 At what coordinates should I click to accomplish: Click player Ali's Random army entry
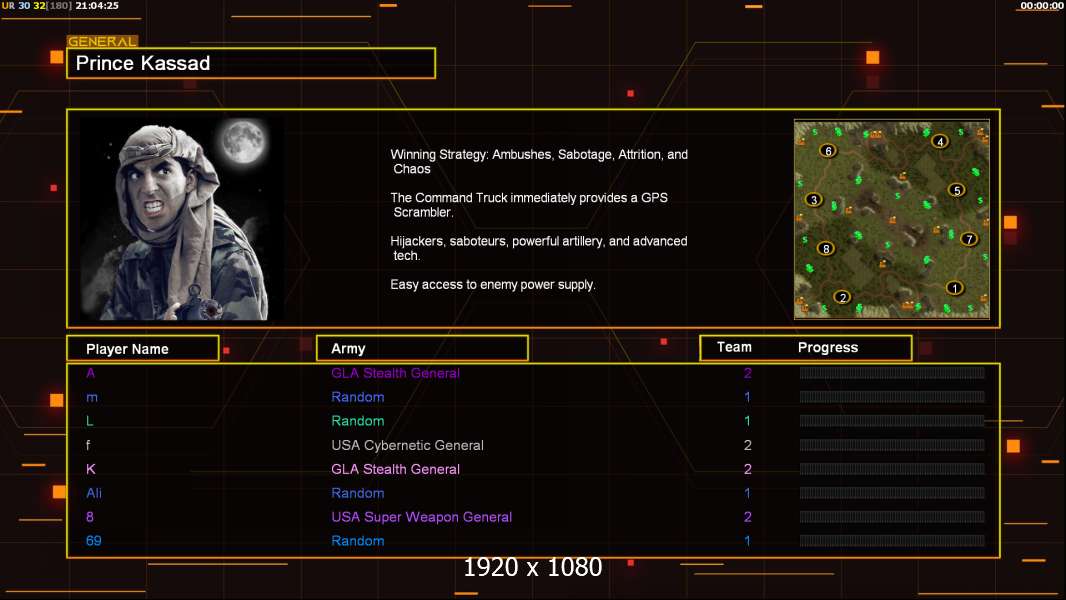(358, 493)
